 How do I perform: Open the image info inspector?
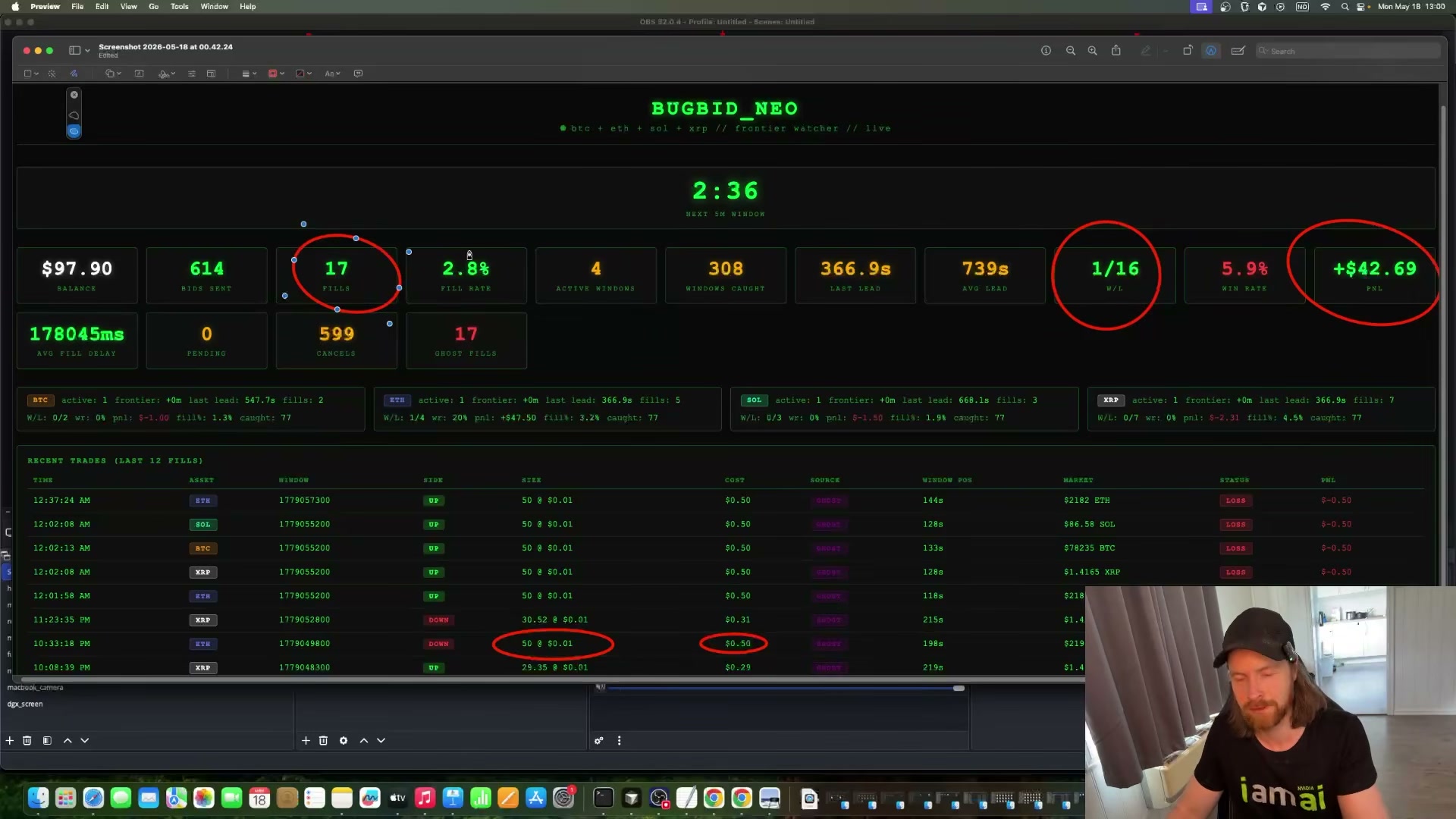click(x=1046, y=51)
